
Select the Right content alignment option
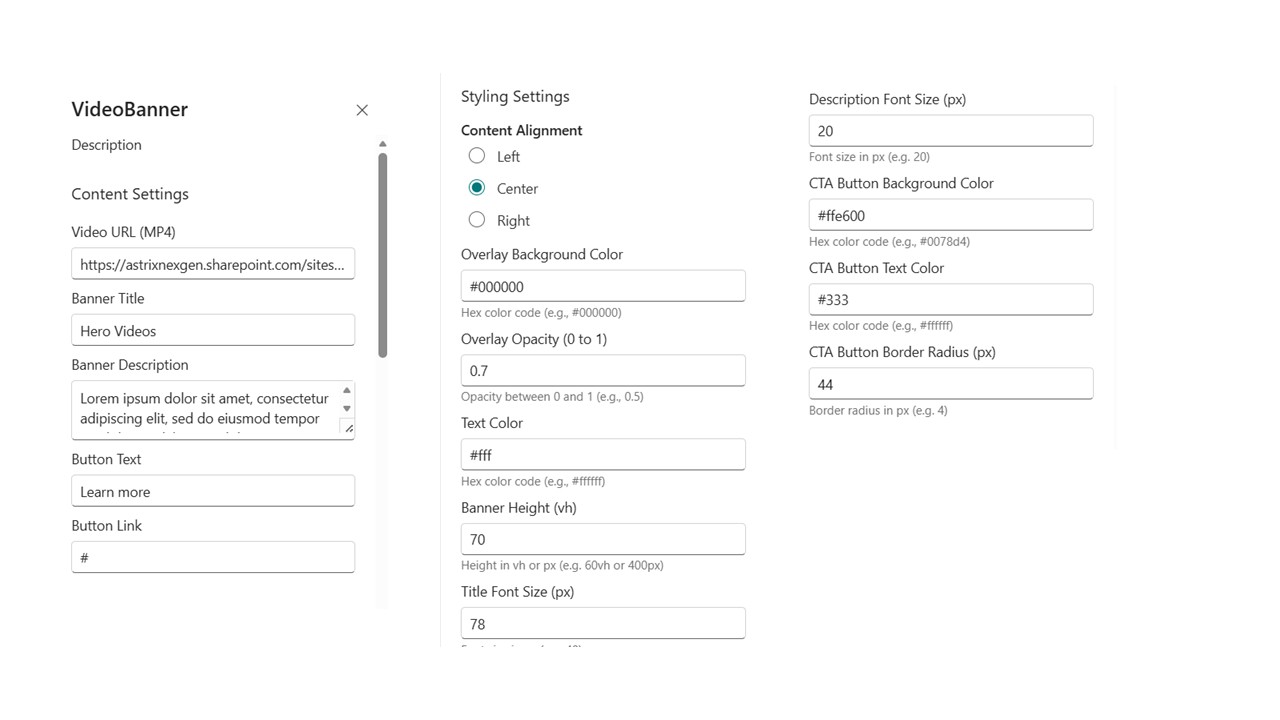point(477,220)
